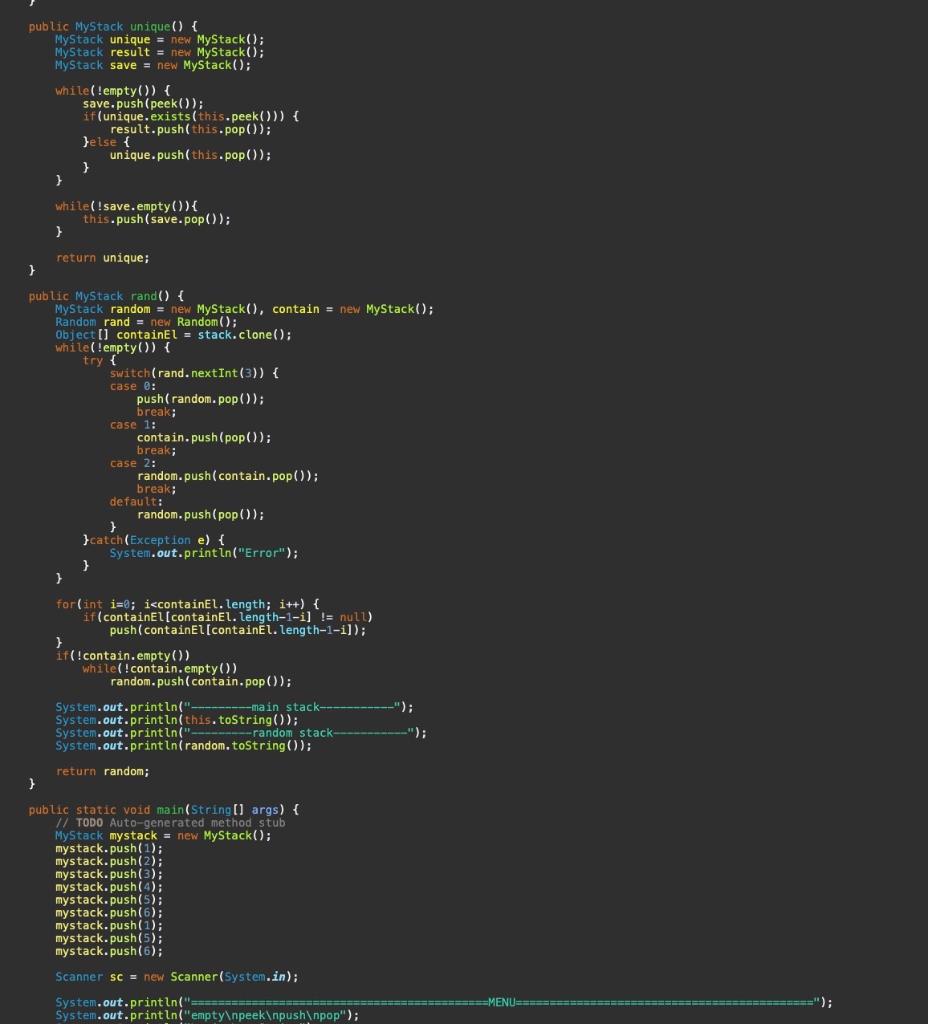Click the return random statement
This screenshot has width=928, height=1024.
[x=102, y=770]
